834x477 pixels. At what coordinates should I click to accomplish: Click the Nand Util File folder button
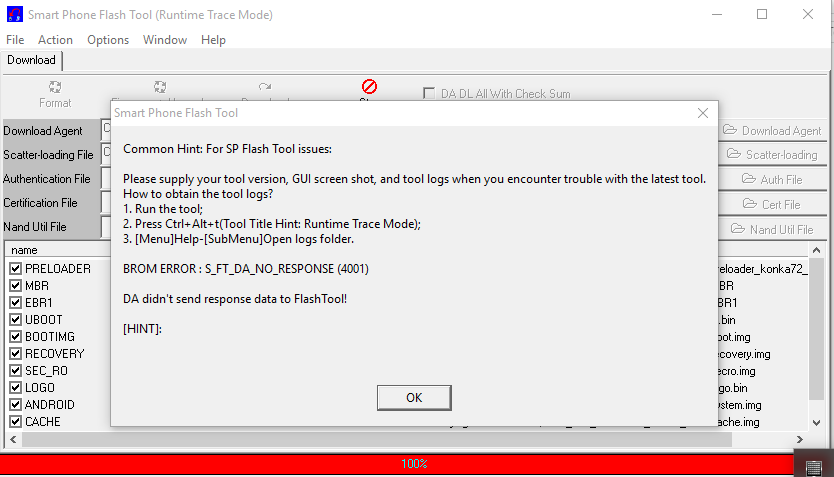click(772, 229)
